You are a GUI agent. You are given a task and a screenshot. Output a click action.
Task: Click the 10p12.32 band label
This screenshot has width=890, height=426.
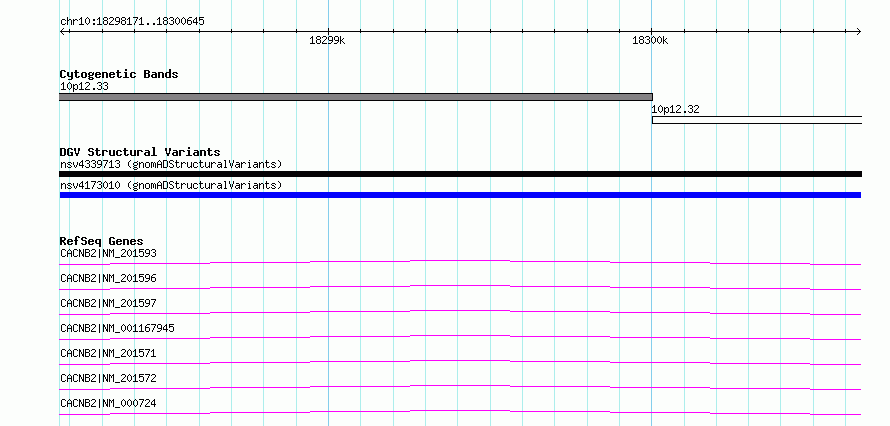pos(675,109)
